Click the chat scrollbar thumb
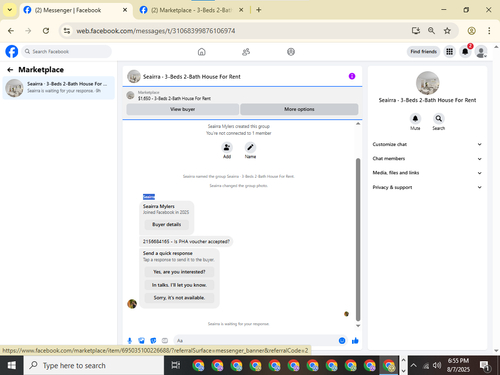This screenshot has width=500, height=375. click(x=358, y=239)
